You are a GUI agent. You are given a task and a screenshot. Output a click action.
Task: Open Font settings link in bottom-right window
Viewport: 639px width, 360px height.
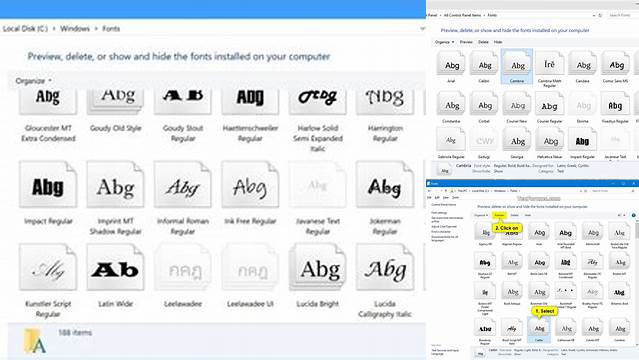click(x=439, y=212)
